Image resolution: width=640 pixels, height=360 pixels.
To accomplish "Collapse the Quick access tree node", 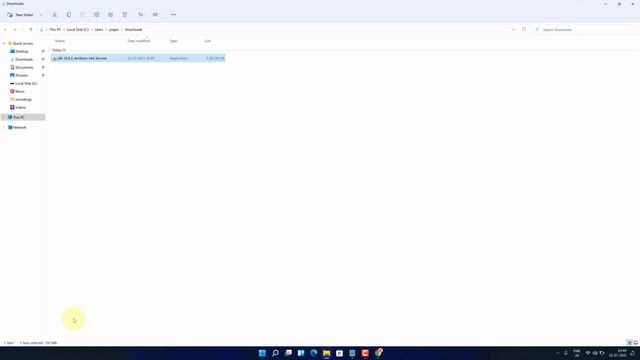I will [x=4, y=43].
